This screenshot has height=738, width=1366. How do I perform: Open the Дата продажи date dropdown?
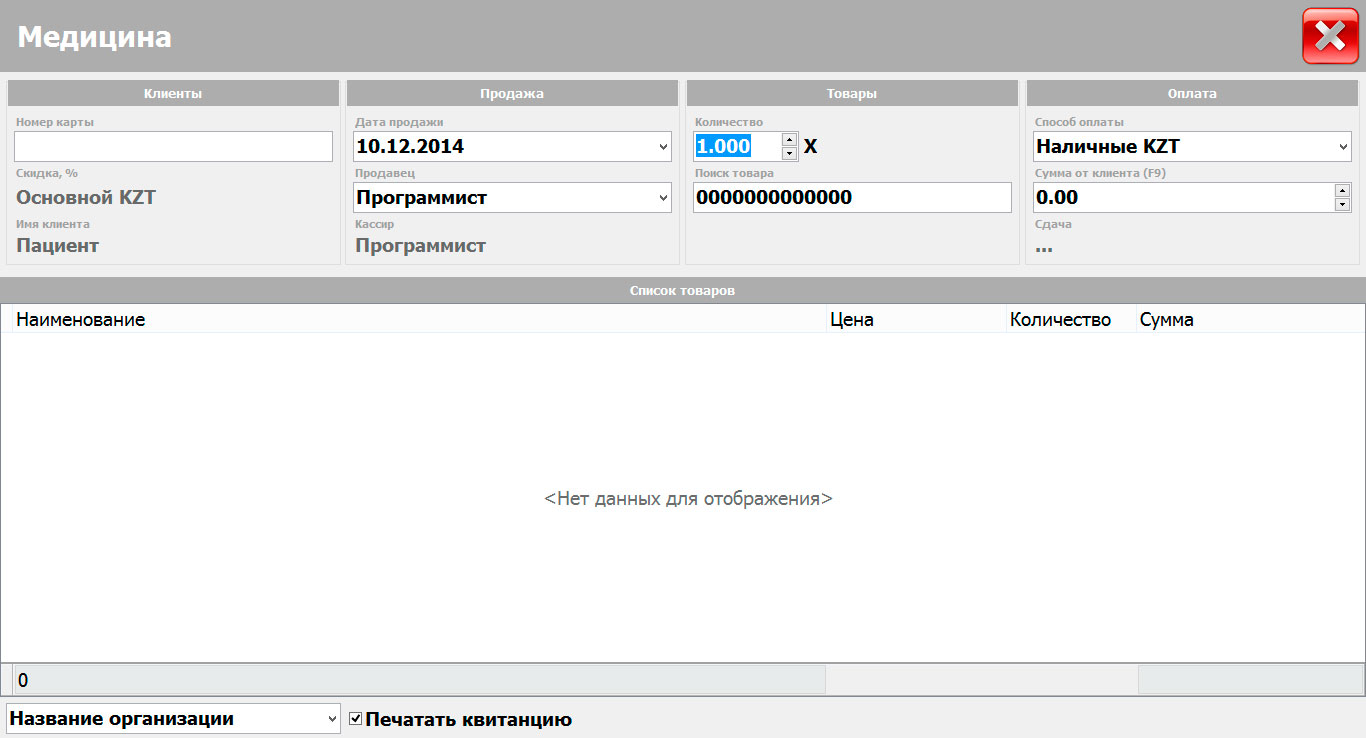point(664,146)
